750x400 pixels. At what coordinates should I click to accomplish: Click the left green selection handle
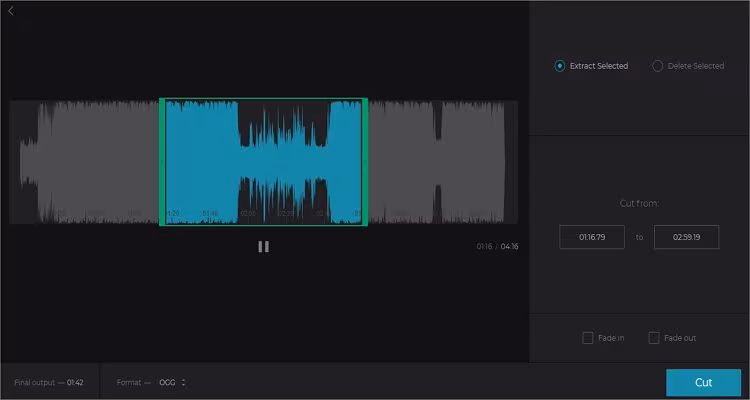pos(162,162)
